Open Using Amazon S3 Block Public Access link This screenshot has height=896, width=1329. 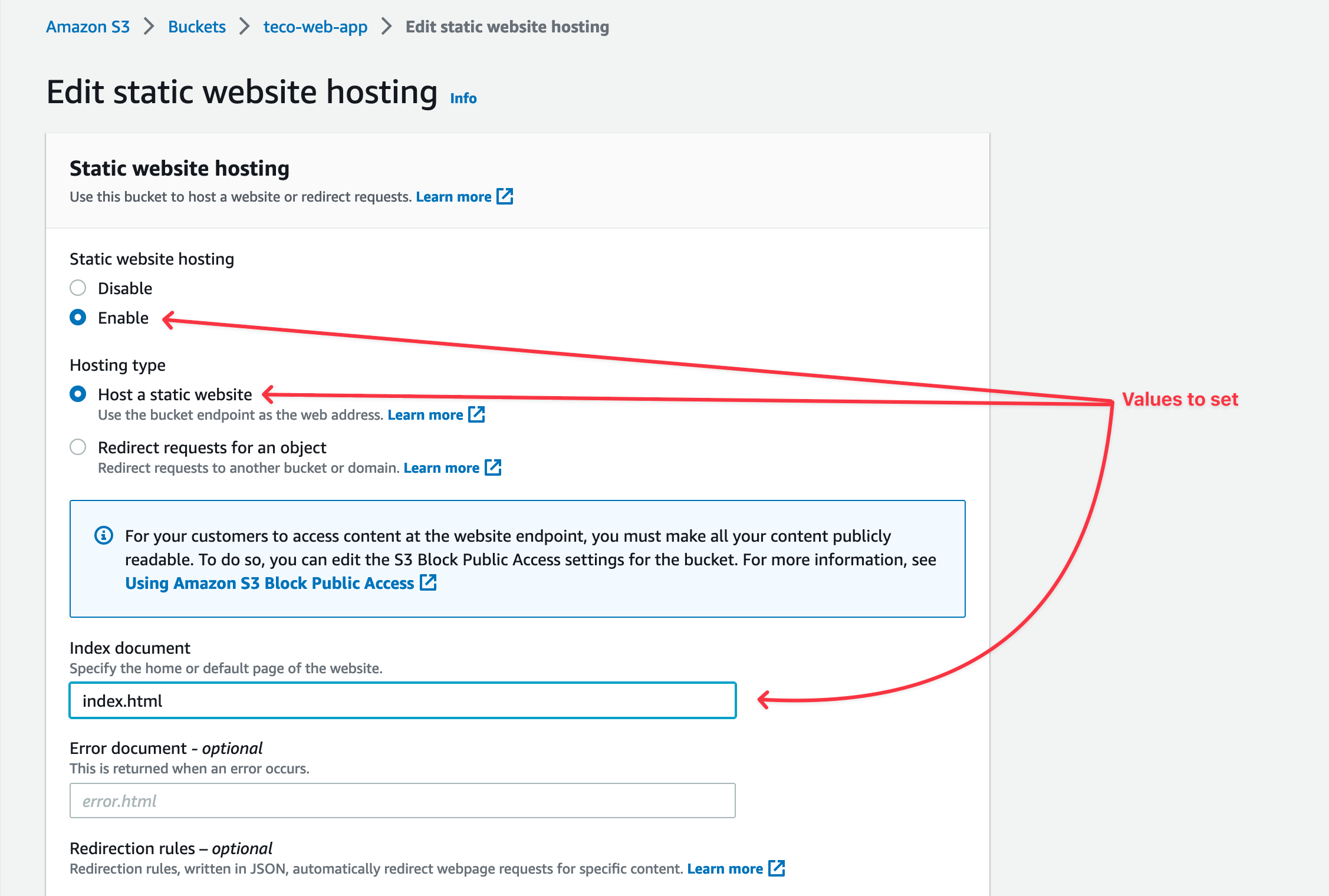[268, 583]
